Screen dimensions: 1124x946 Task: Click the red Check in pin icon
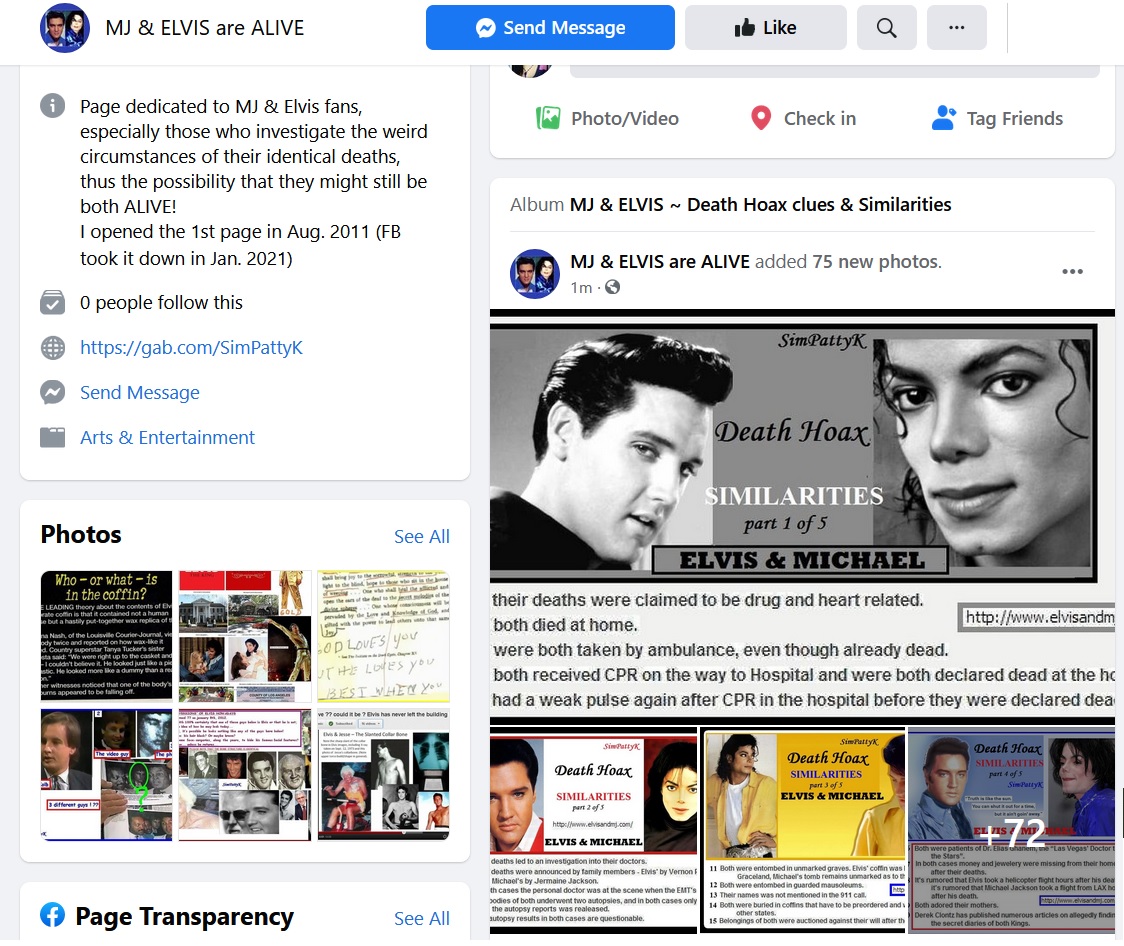(761, 118)
